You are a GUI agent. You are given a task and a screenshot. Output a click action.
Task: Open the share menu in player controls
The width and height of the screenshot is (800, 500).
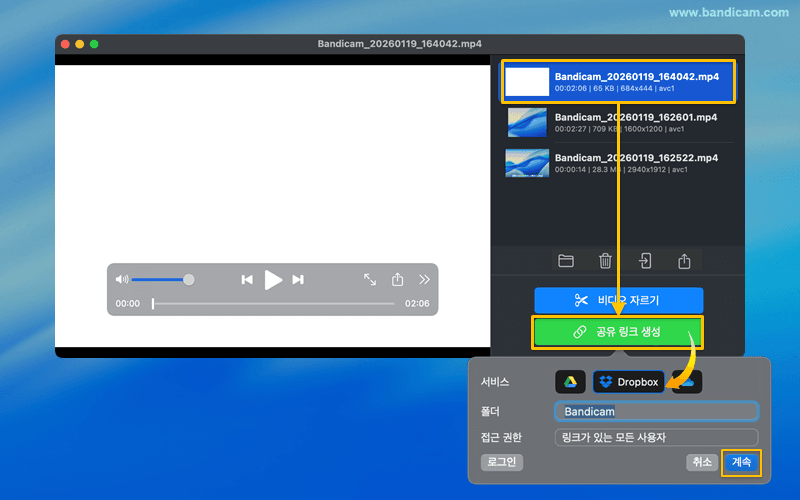[398, 280]
